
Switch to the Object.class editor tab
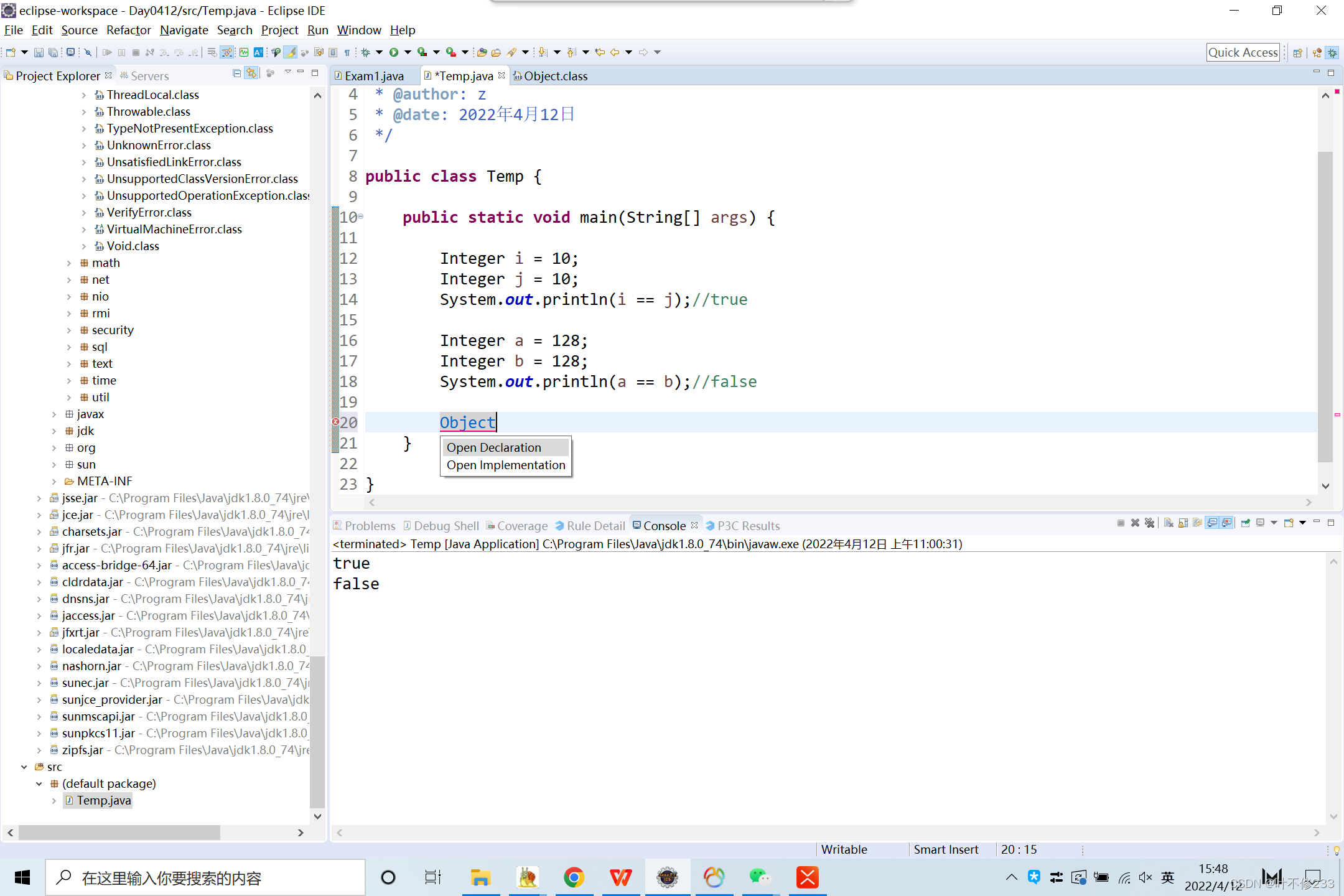(555, 76)
